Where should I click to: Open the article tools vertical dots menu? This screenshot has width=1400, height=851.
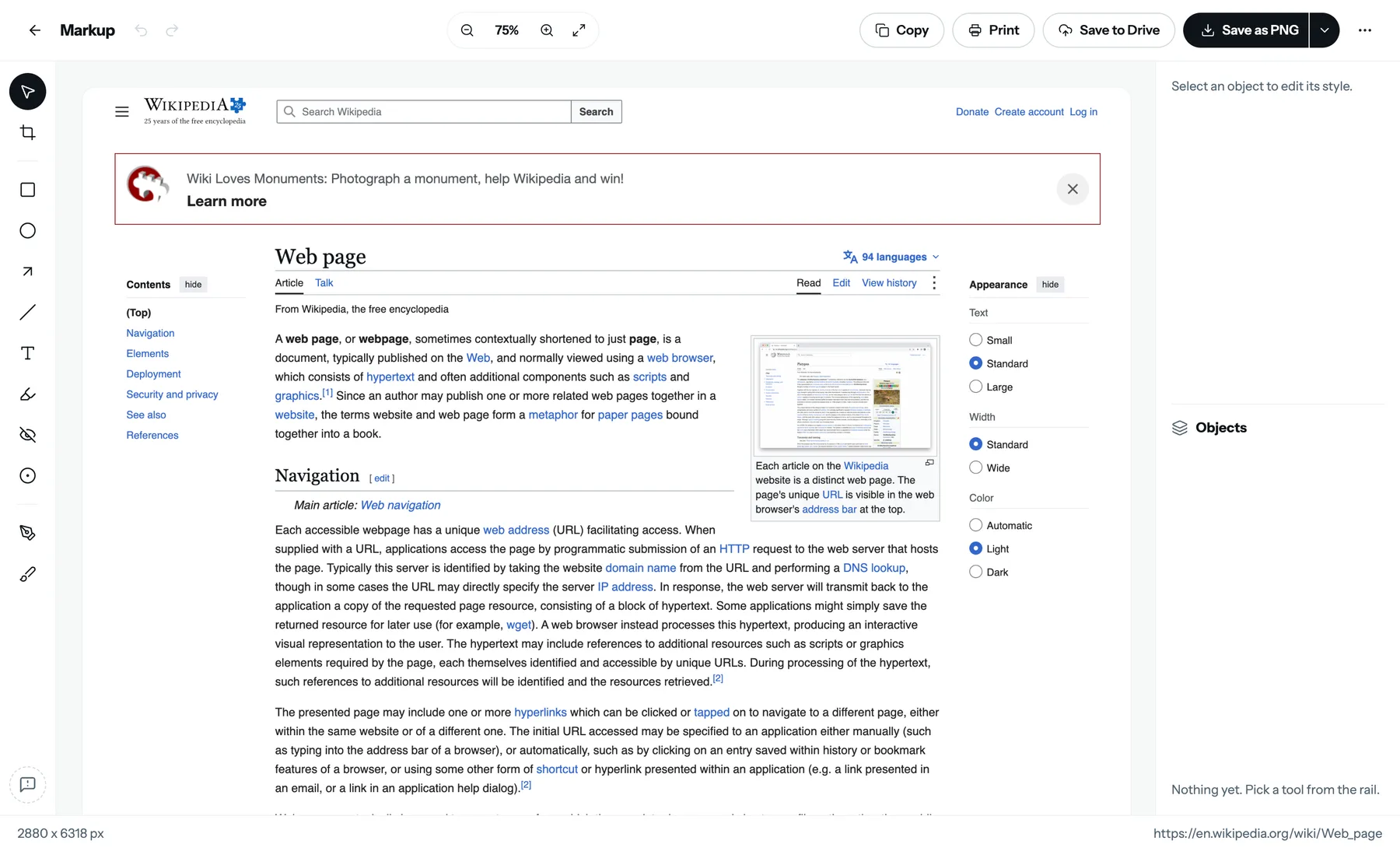[934, 283]
